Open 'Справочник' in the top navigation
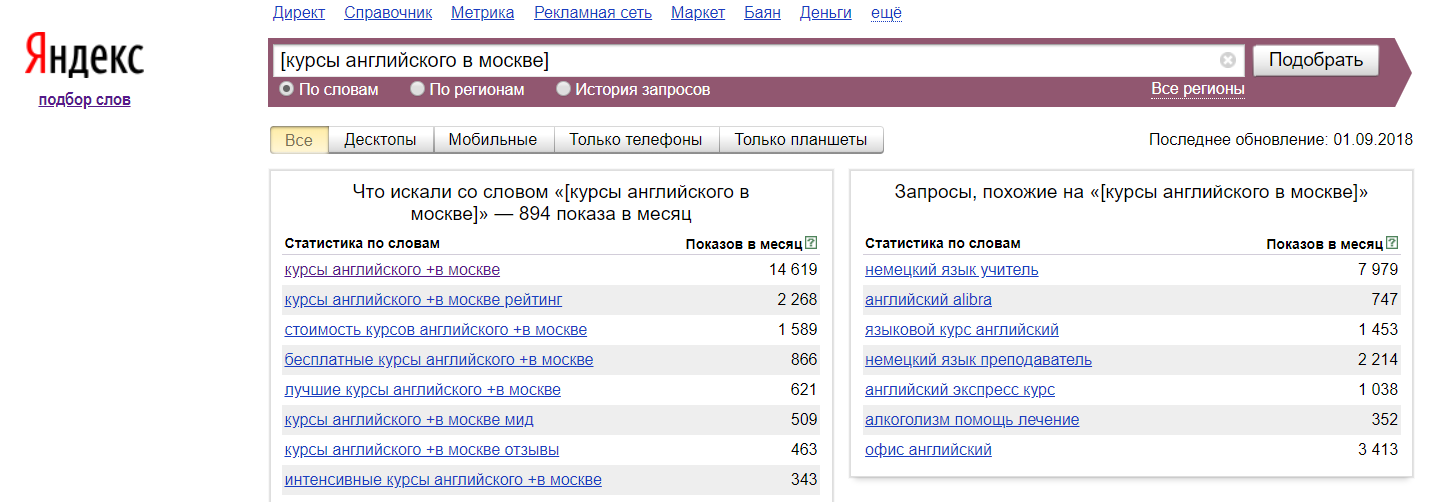This screenshot has height=502, width=1453. 388,12
